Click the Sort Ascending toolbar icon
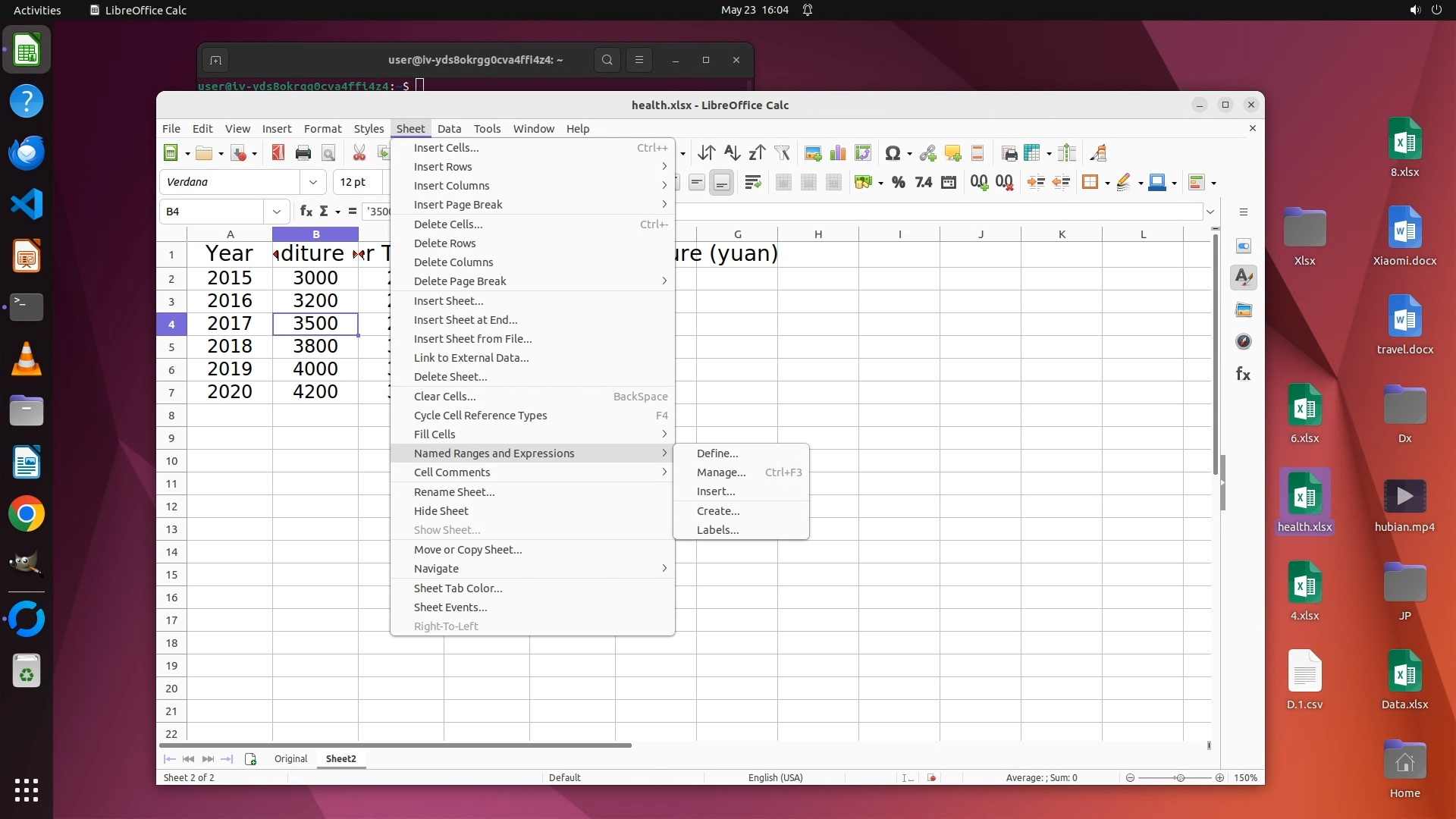Screen dimensions: 1456x819 (x=731, y=153)
